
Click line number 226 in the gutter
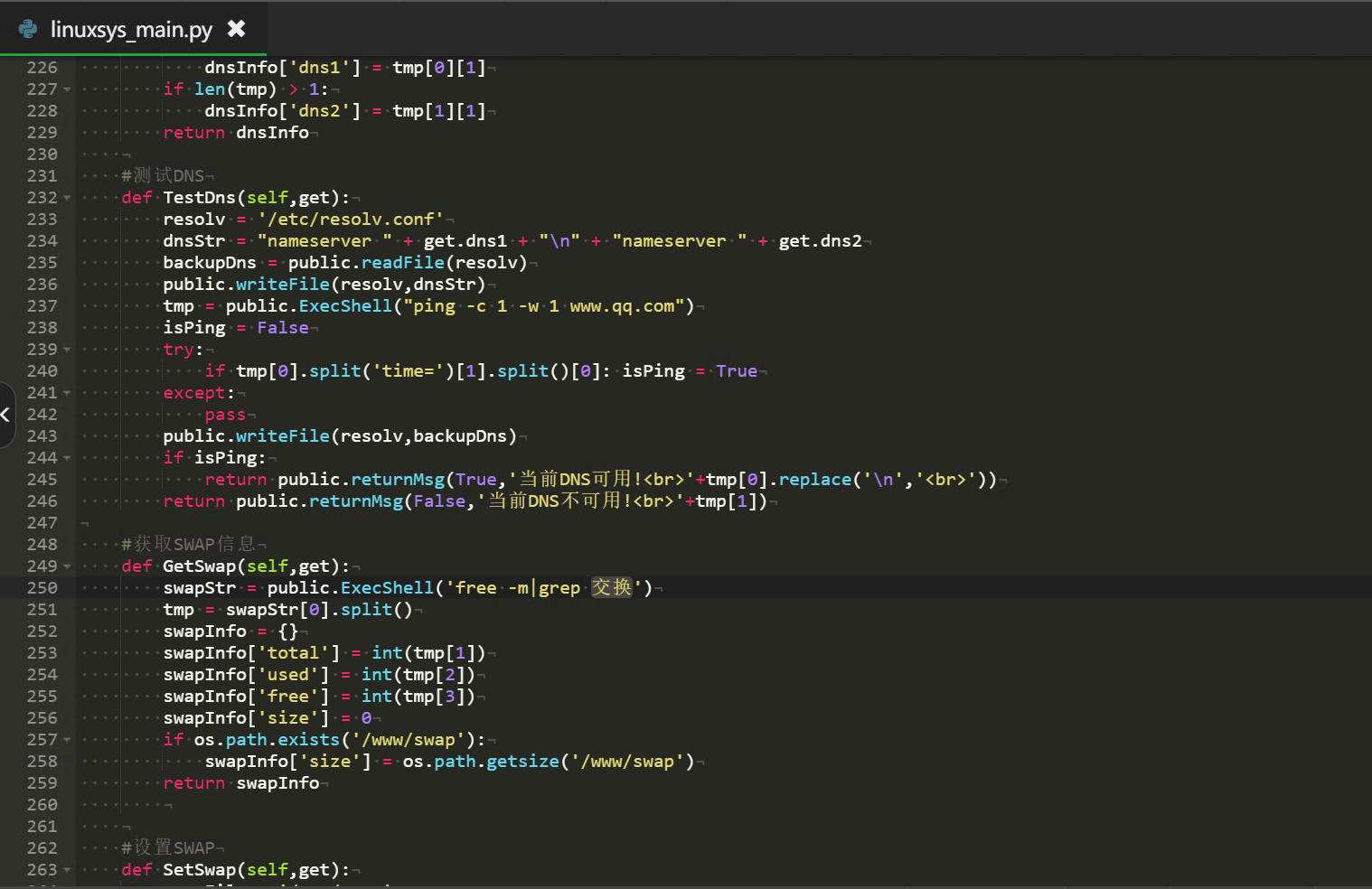coord(42,68)
